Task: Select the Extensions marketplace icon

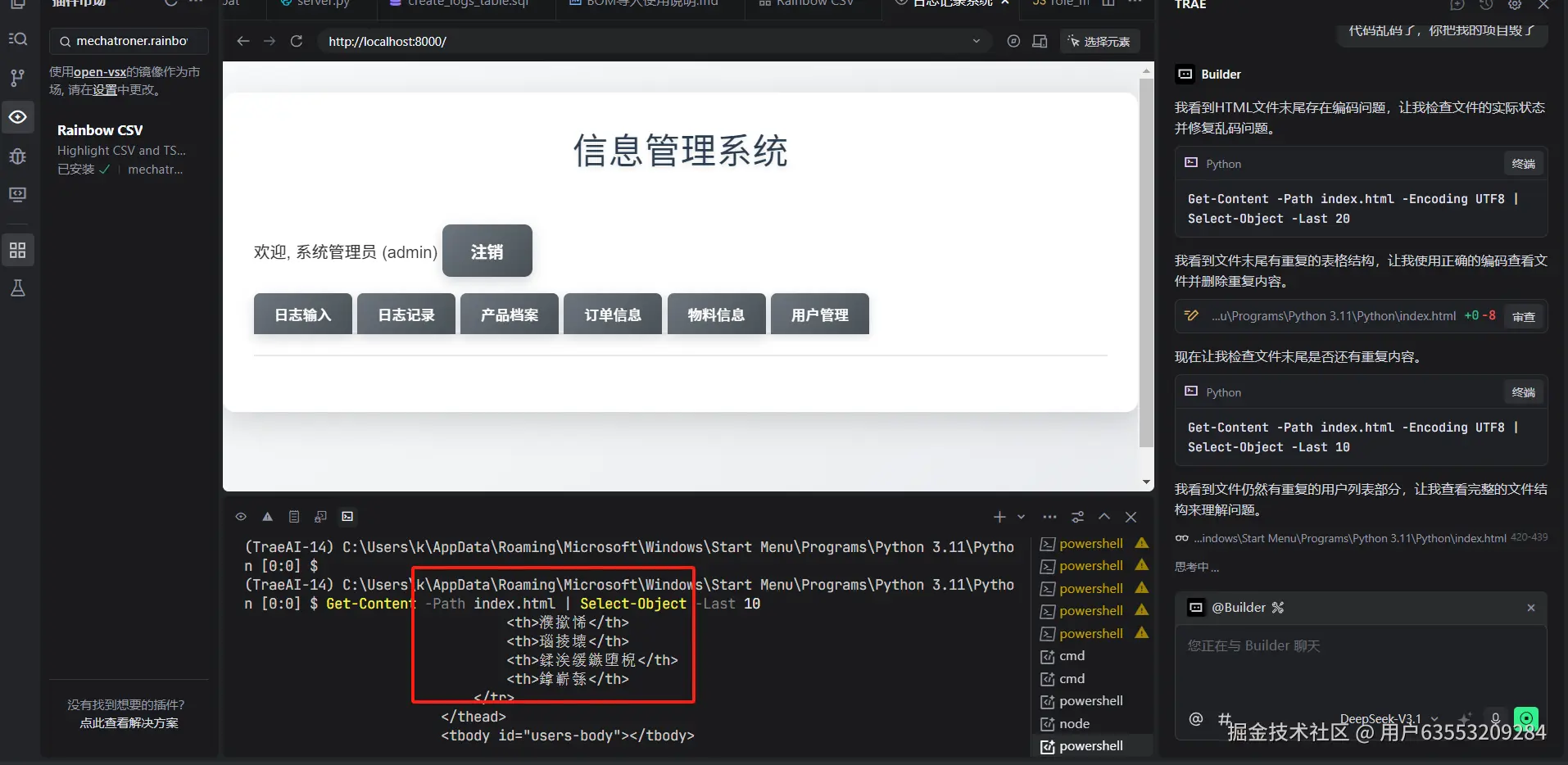Action: pos(19,250)
